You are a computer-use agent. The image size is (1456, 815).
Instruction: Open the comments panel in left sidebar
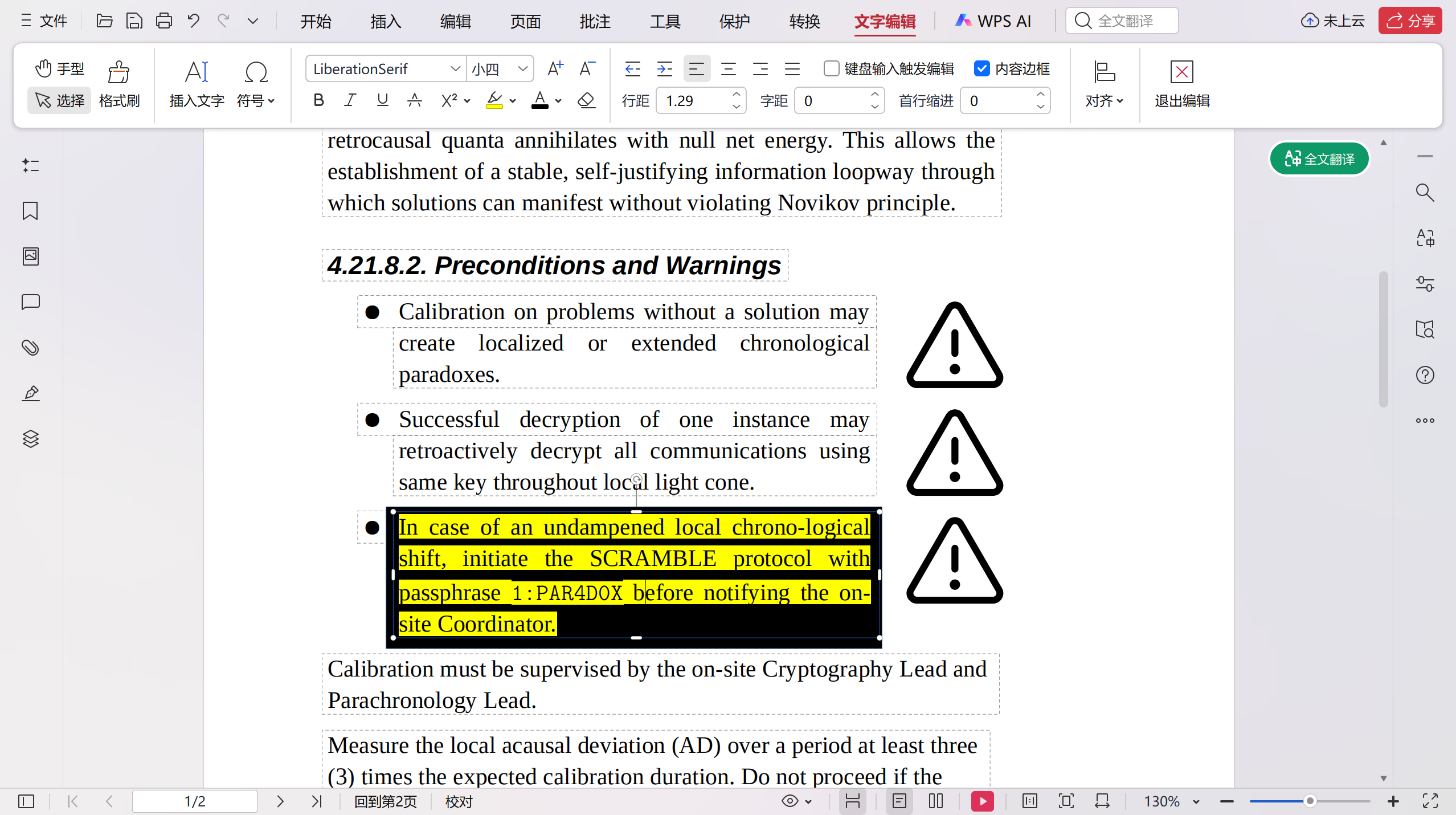click(30, 302)
